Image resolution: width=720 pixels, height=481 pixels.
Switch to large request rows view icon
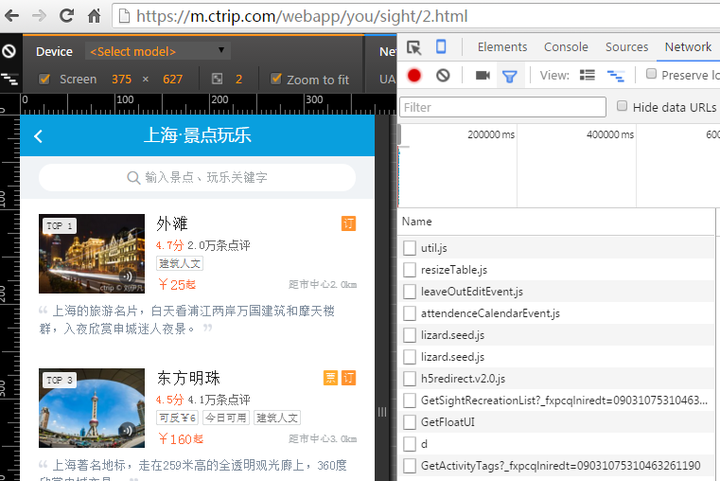(x=587, y=75)
